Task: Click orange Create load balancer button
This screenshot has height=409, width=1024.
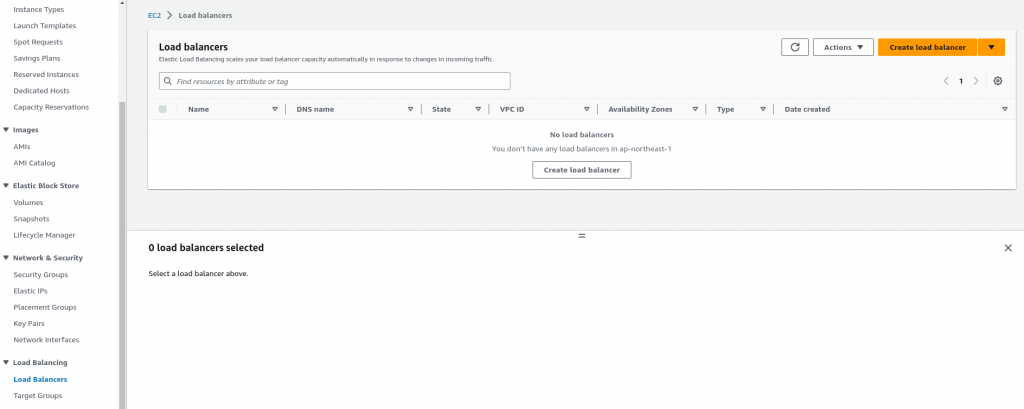Action: click(927, 47)
